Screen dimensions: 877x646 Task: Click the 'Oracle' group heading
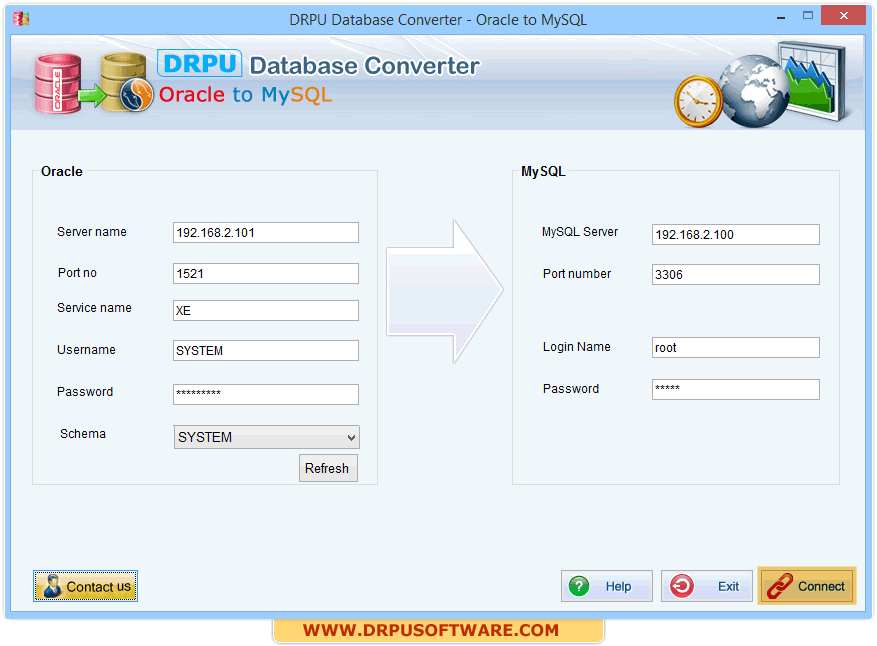[62, 171]
